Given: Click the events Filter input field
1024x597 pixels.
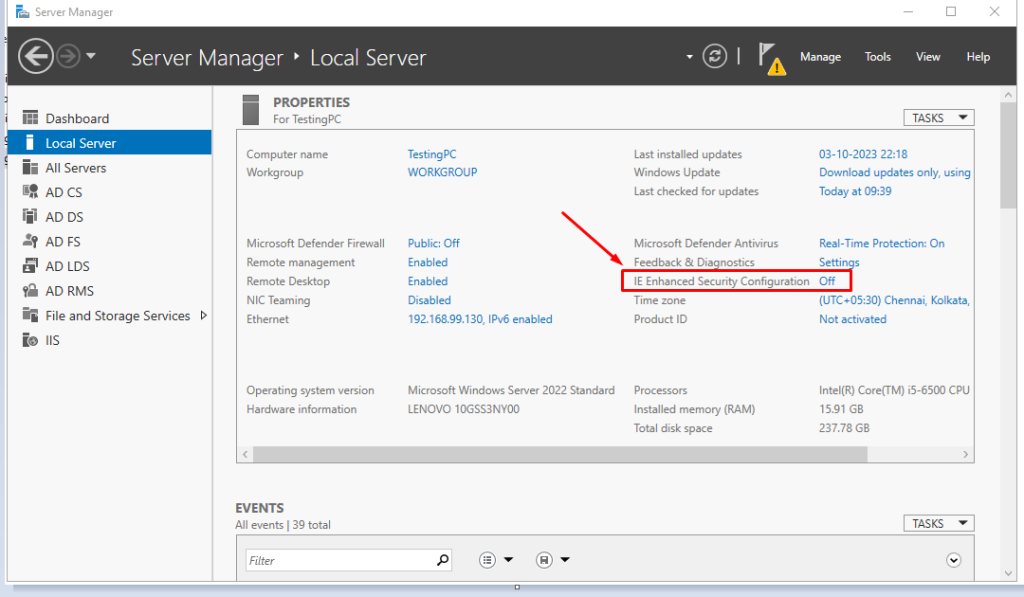Looking at the screenshot, I should pyautogui.click(x=340, y=561).
